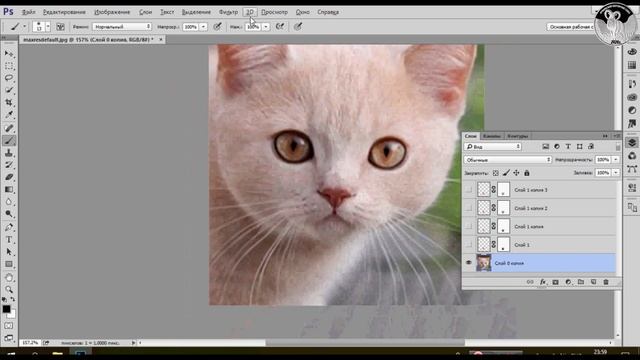This screenshot has height=360, width=640.
Task: Delete layer with trash icon
Action: coord(606,282)
